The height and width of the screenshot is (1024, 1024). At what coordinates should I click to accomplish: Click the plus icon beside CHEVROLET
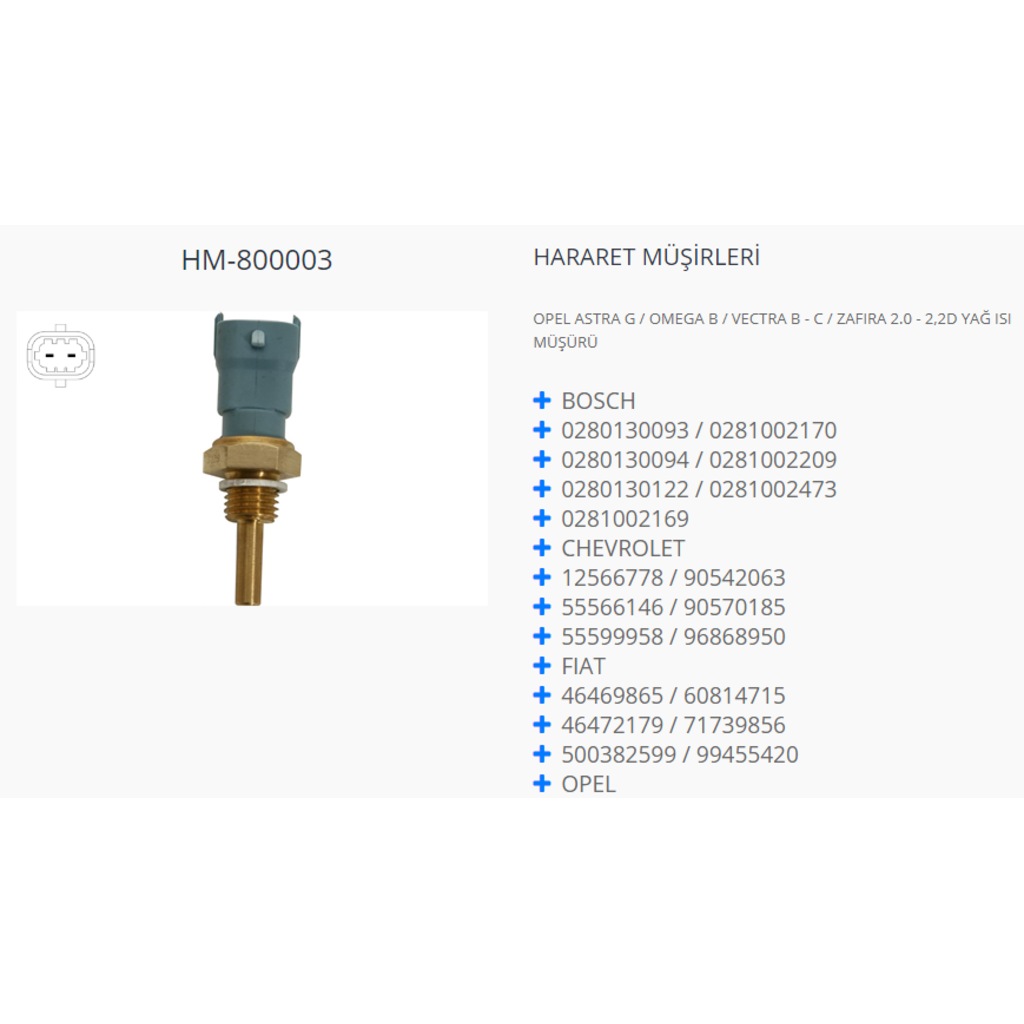(541, 548)
